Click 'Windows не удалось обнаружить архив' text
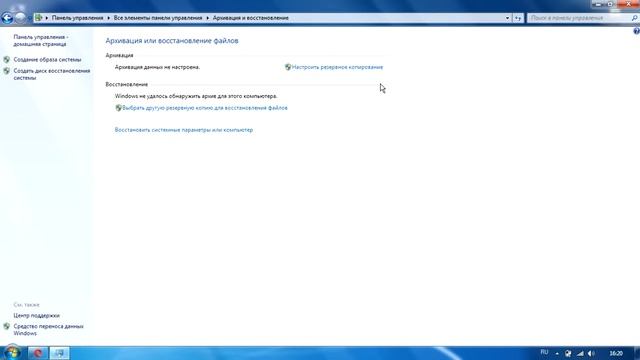640x360 pixels. pyautogui.click(x=196, y=96)
